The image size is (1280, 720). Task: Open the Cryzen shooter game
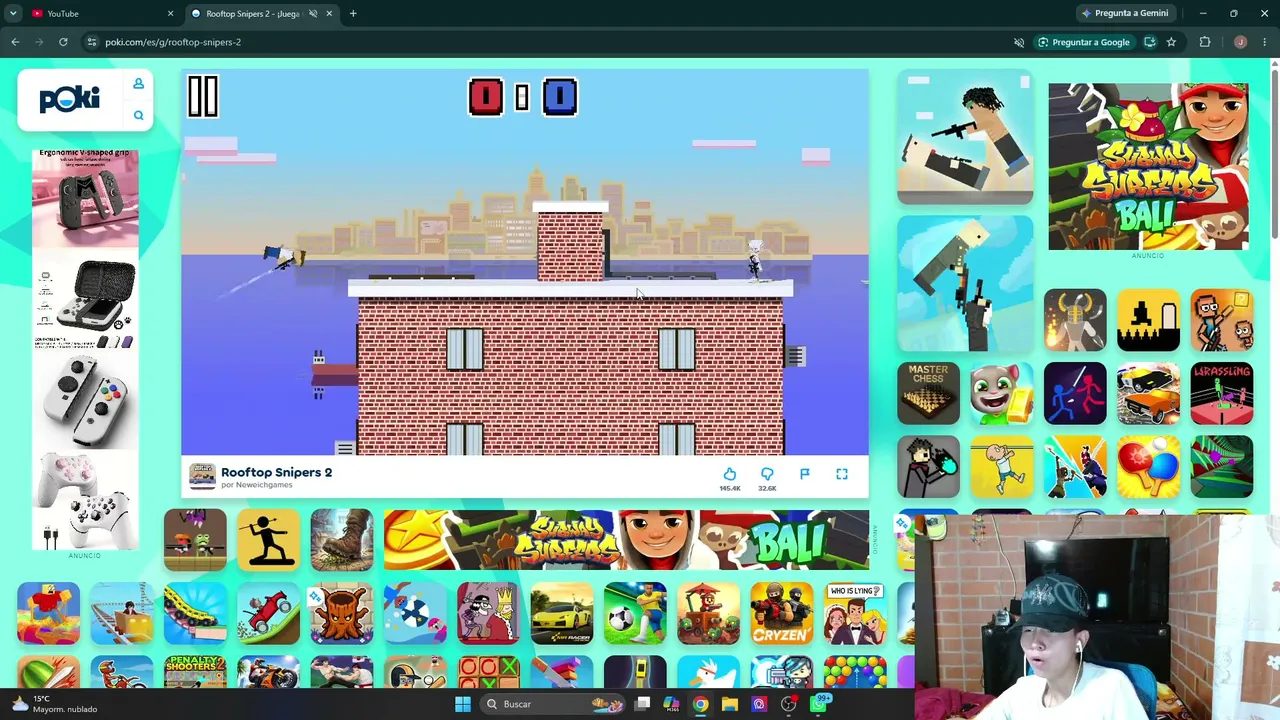coord(782,613)
